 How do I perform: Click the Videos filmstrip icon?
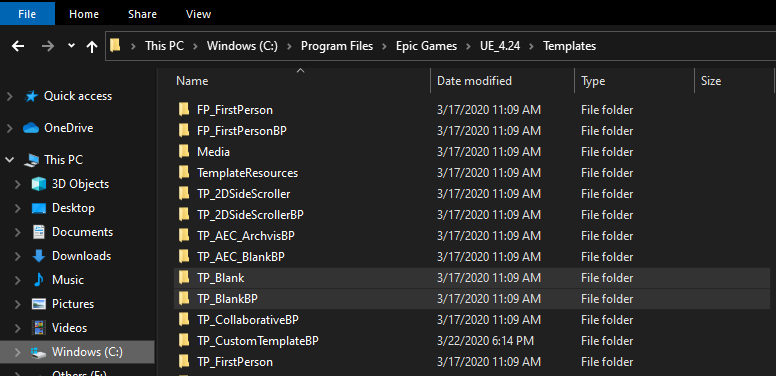(x=39, y=328)
